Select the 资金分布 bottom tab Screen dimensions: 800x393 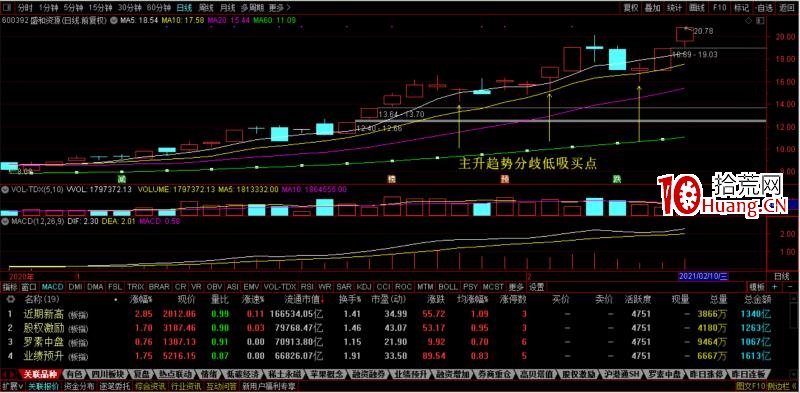[79, 386]
